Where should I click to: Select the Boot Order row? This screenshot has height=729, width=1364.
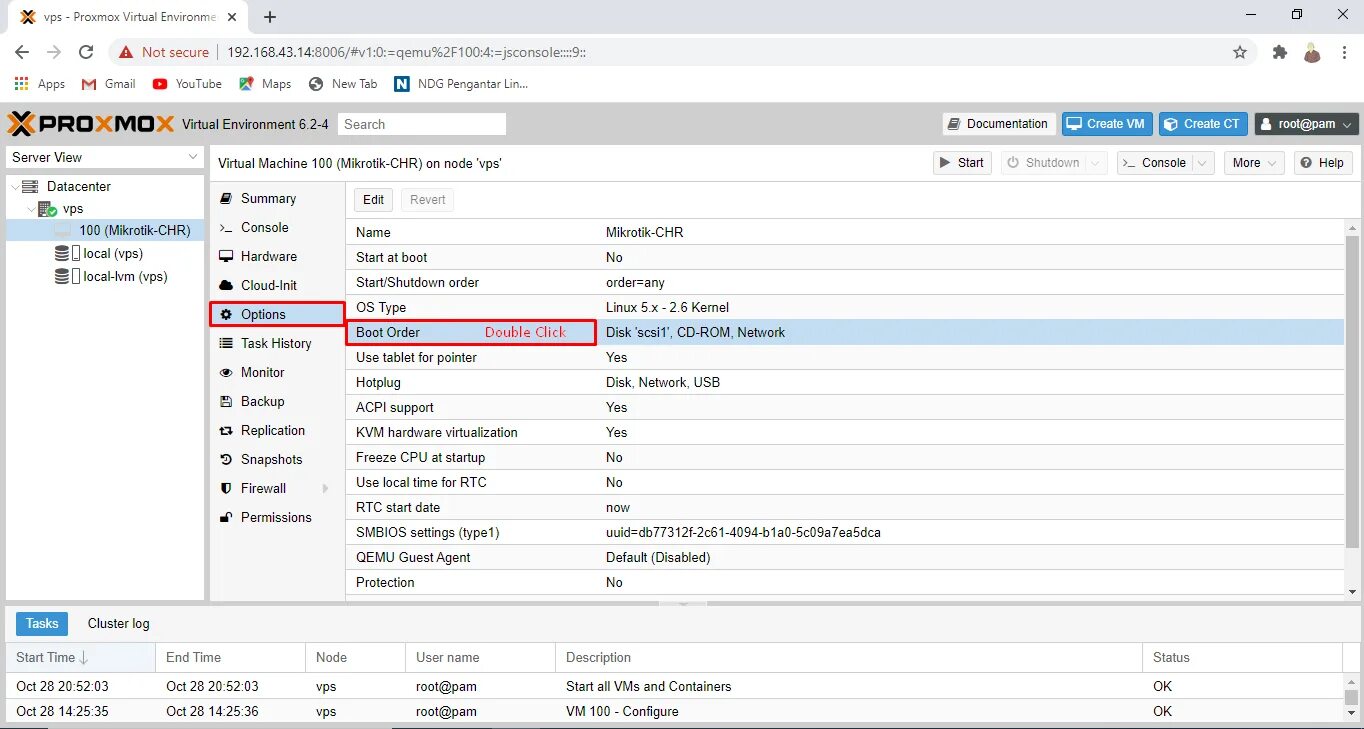845,332
